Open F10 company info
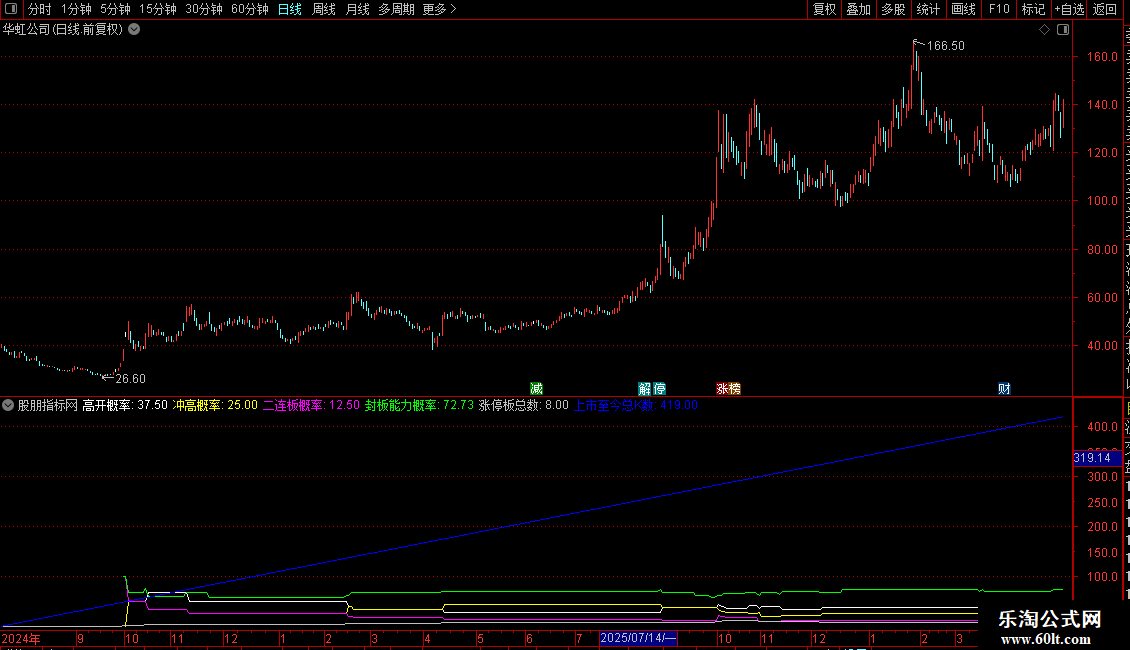 pos(999,9)
